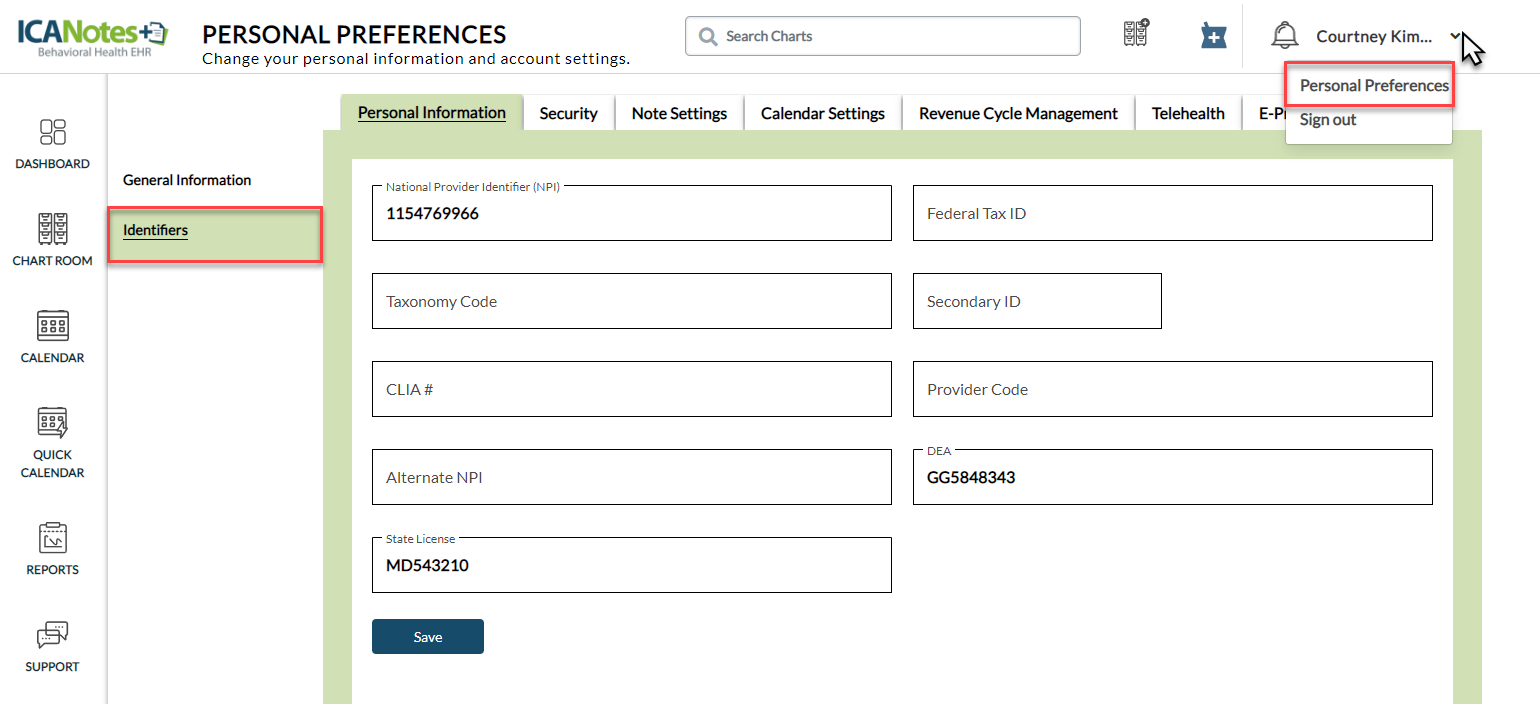Open Support chat icon in sidebar
The width and height of the screenshot is (1540, 704).
pos(52,646)
